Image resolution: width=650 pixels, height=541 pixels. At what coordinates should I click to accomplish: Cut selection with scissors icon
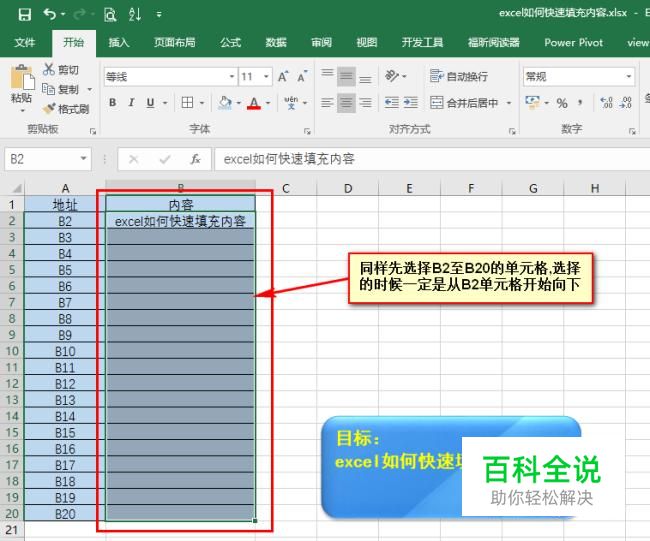click(49, 69)
